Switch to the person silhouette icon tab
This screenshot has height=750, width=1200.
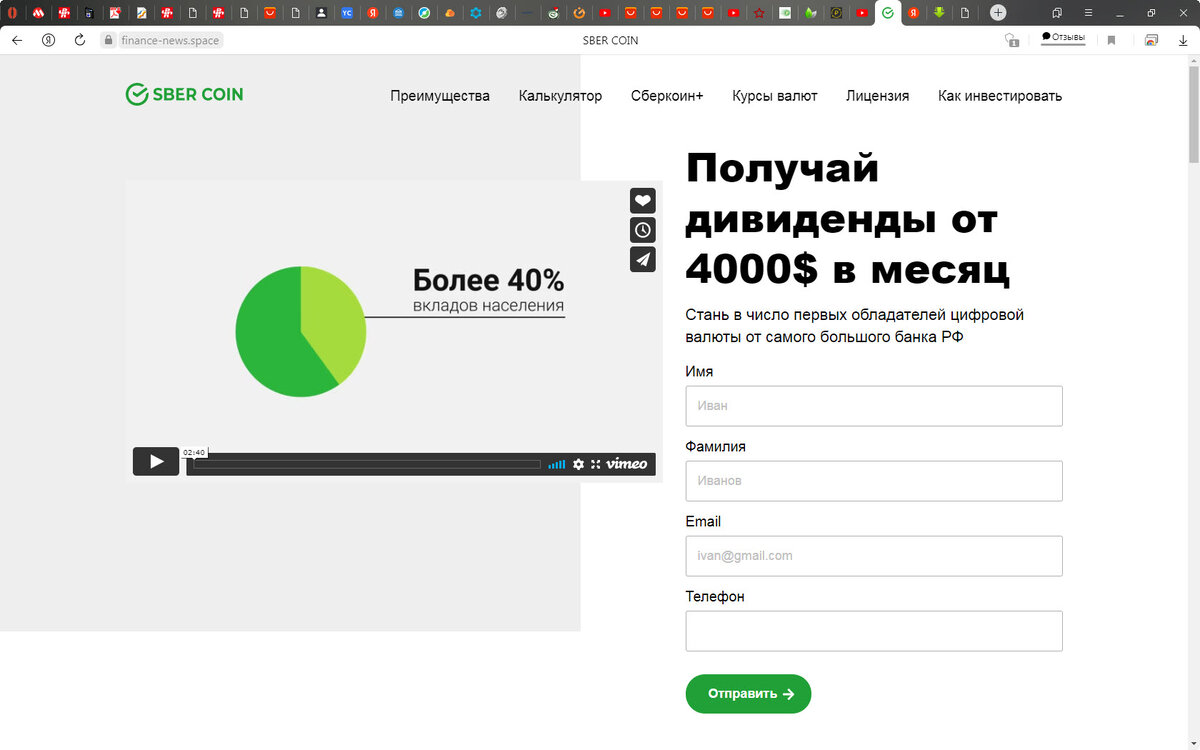(320, 13)
